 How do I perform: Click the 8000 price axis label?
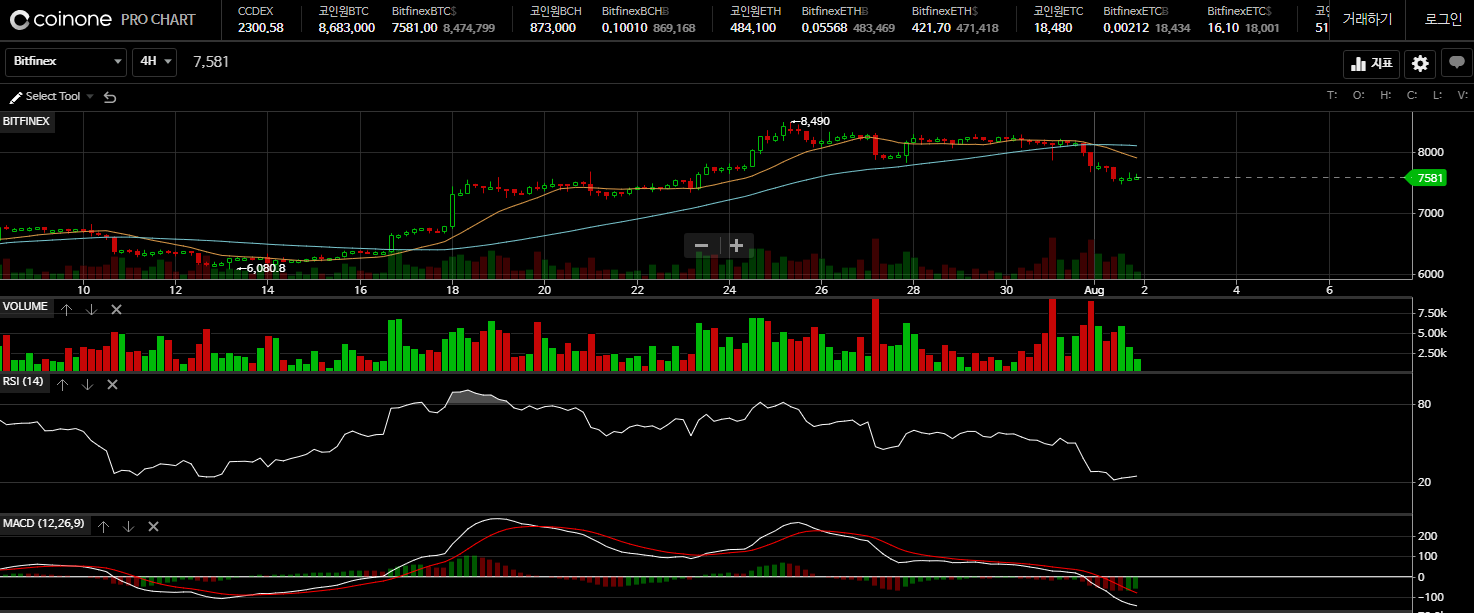(x=1431, y=152)
